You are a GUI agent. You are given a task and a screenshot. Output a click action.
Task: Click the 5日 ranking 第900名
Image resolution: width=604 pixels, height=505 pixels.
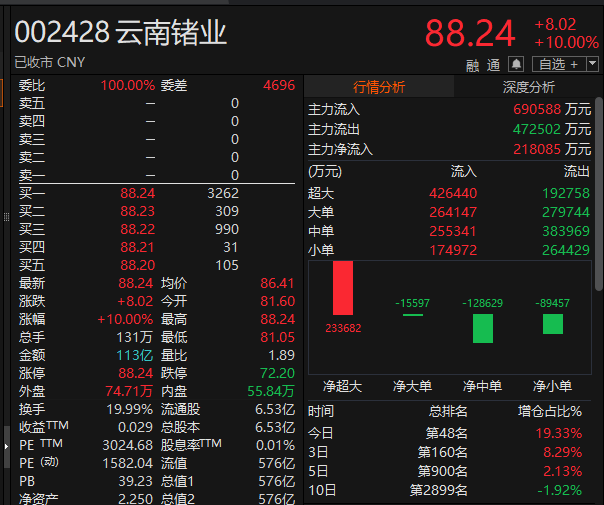443,471
